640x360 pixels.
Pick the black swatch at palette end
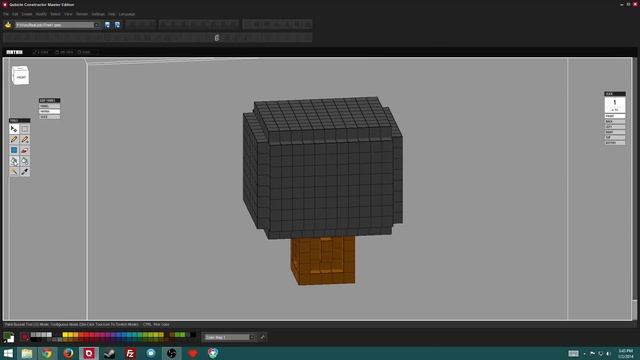point(193,335)
